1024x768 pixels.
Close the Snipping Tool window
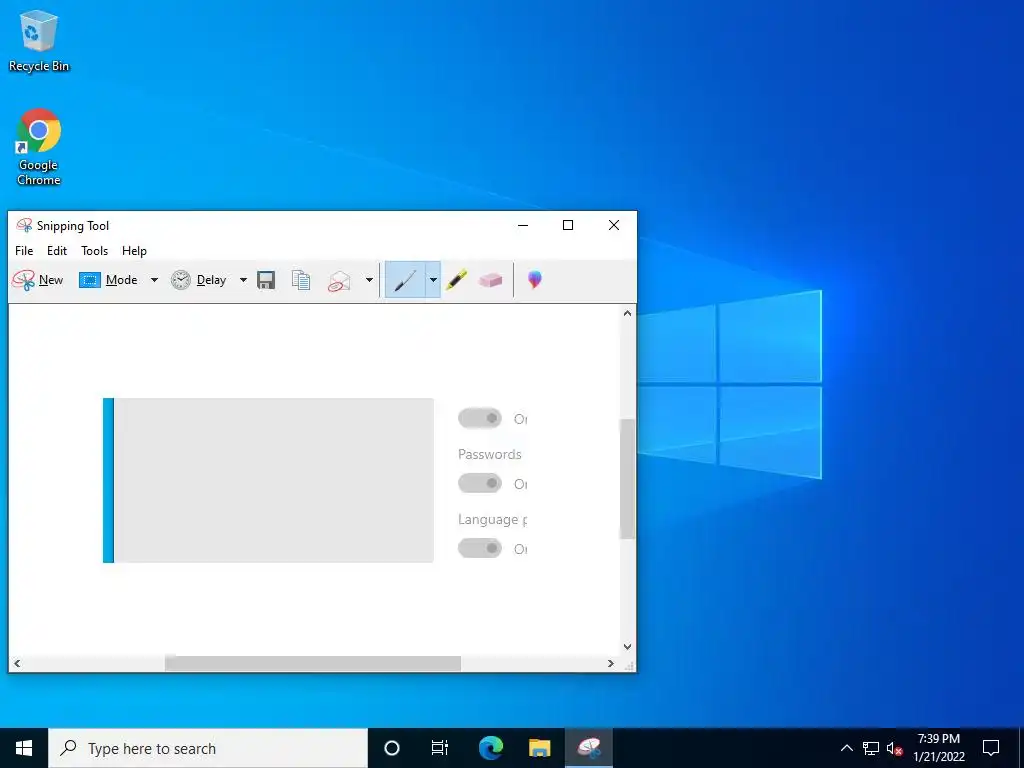pos(614,225)
